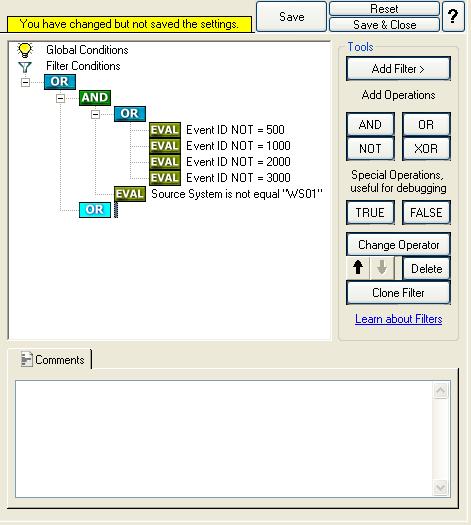The width and height of the screenshot is (471, 525).
Task: Collapse the AND branch in the tree
Action: tap(61, 98)
